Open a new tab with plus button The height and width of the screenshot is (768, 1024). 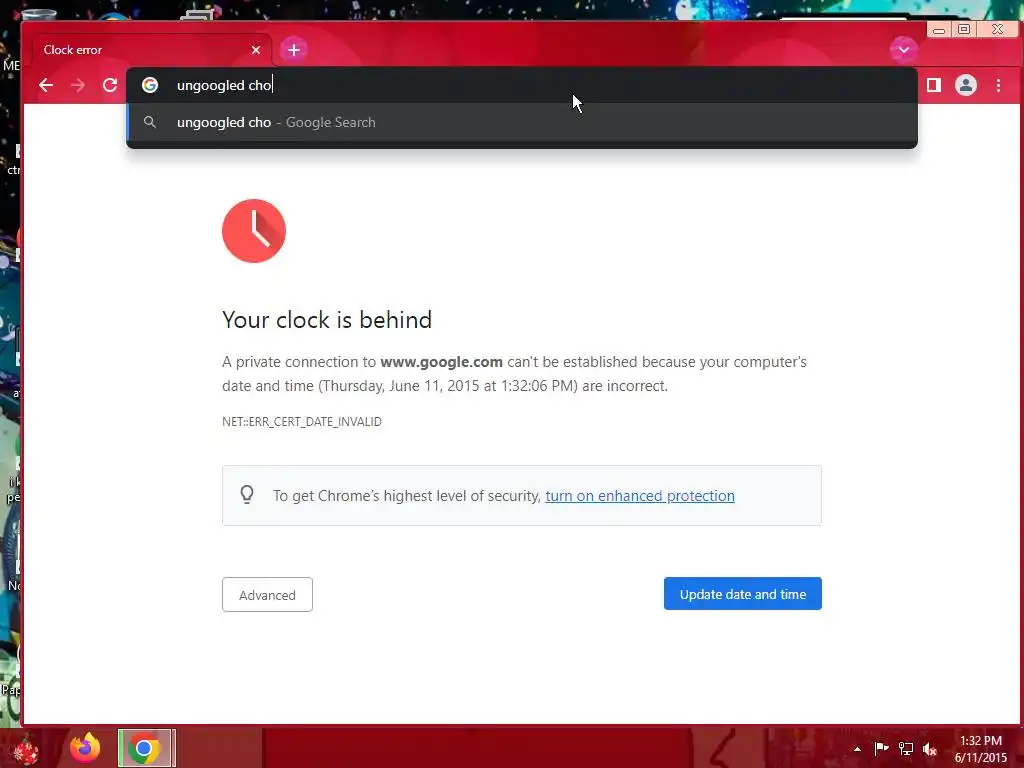point(294,50)
